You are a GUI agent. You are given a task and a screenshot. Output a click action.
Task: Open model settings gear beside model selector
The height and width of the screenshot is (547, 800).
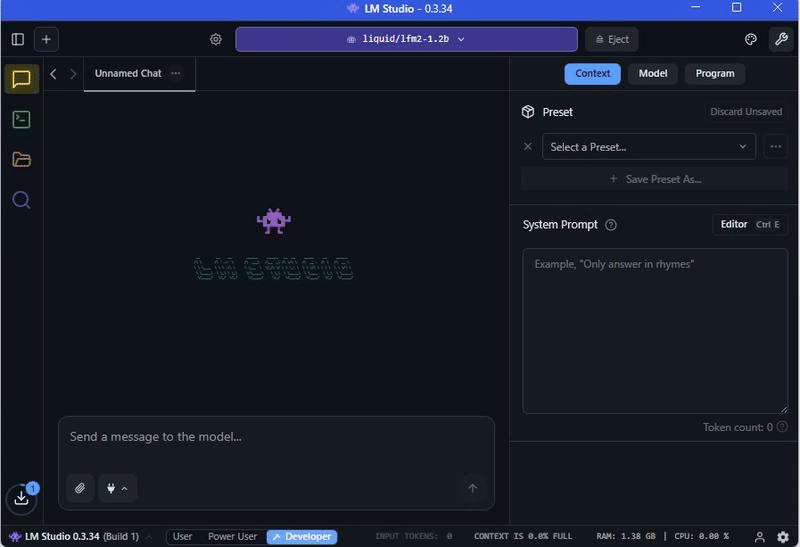point(216,39)
